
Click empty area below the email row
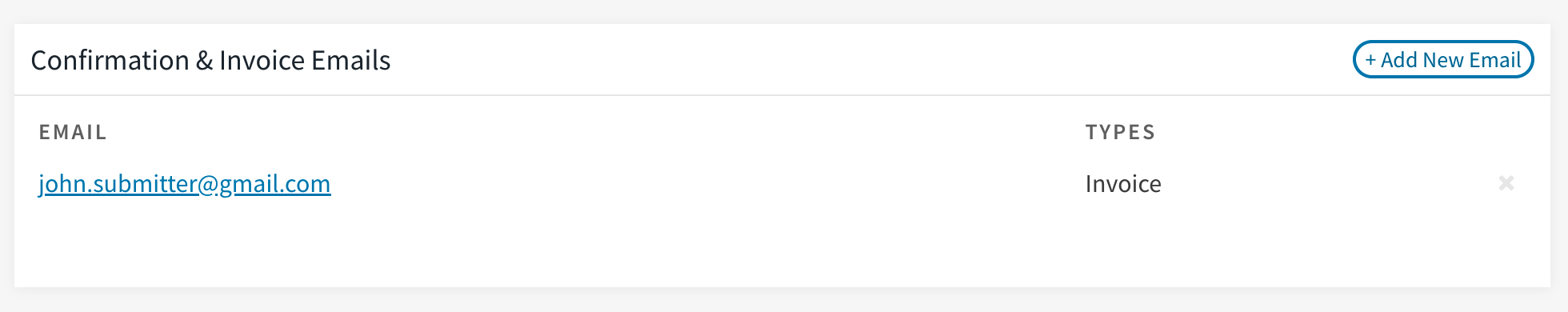tap(782, 244)
